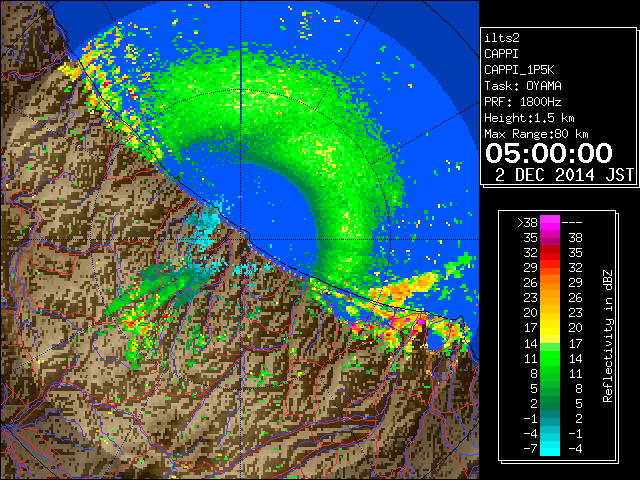Click the 'Height:1.5 km' text
The height and width of the screenshot is (480, 640).
(529, 118)
